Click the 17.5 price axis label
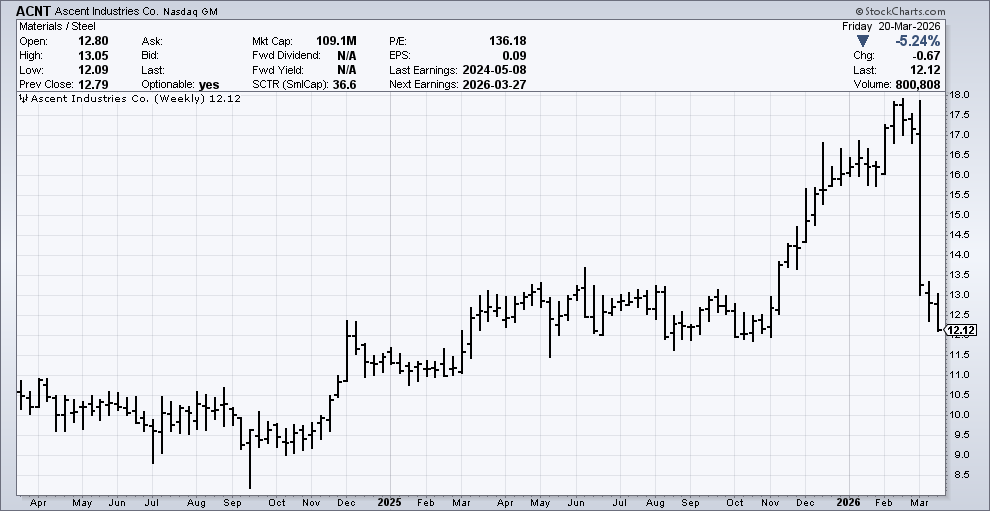 pos(960,115)
